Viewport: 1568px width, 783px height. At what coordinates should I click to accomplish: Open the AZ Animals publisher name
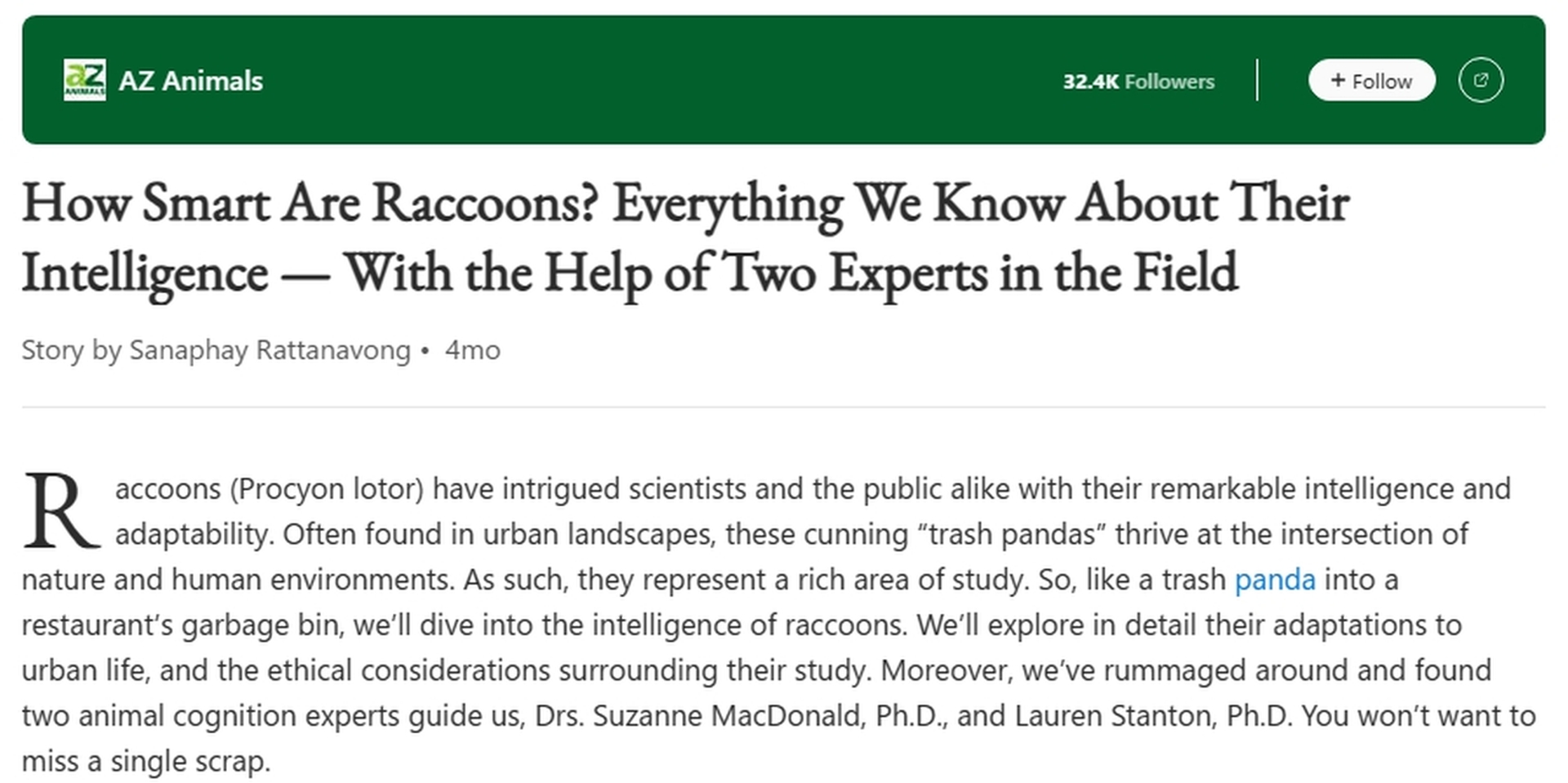[x=191, y=81]
